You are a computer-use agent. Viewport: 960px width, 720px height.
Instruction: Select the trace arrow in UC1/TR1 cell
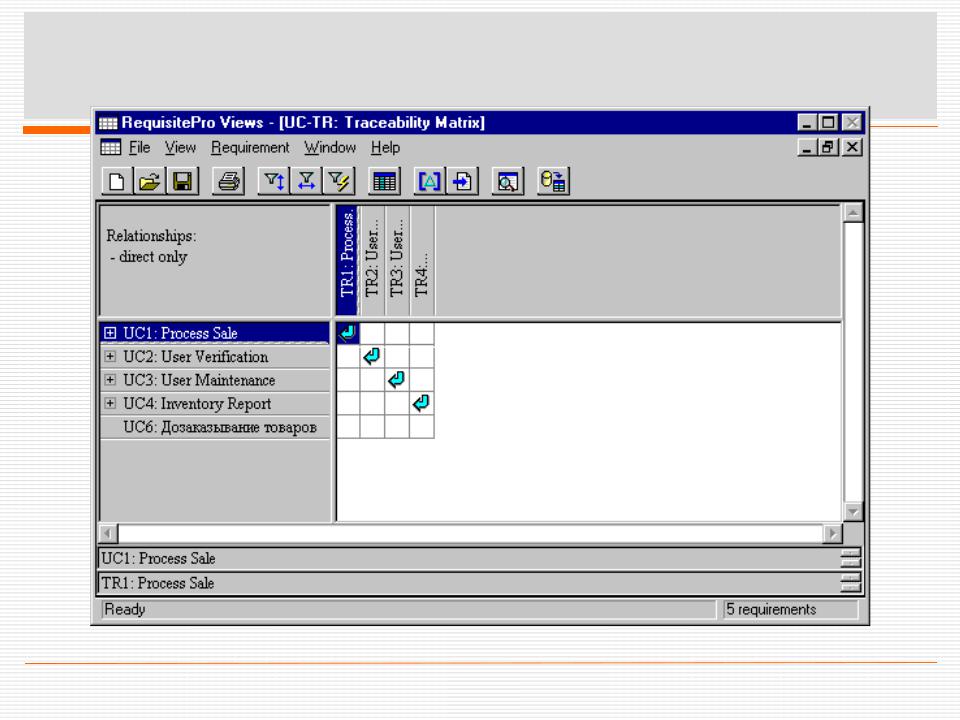point(347,333)
